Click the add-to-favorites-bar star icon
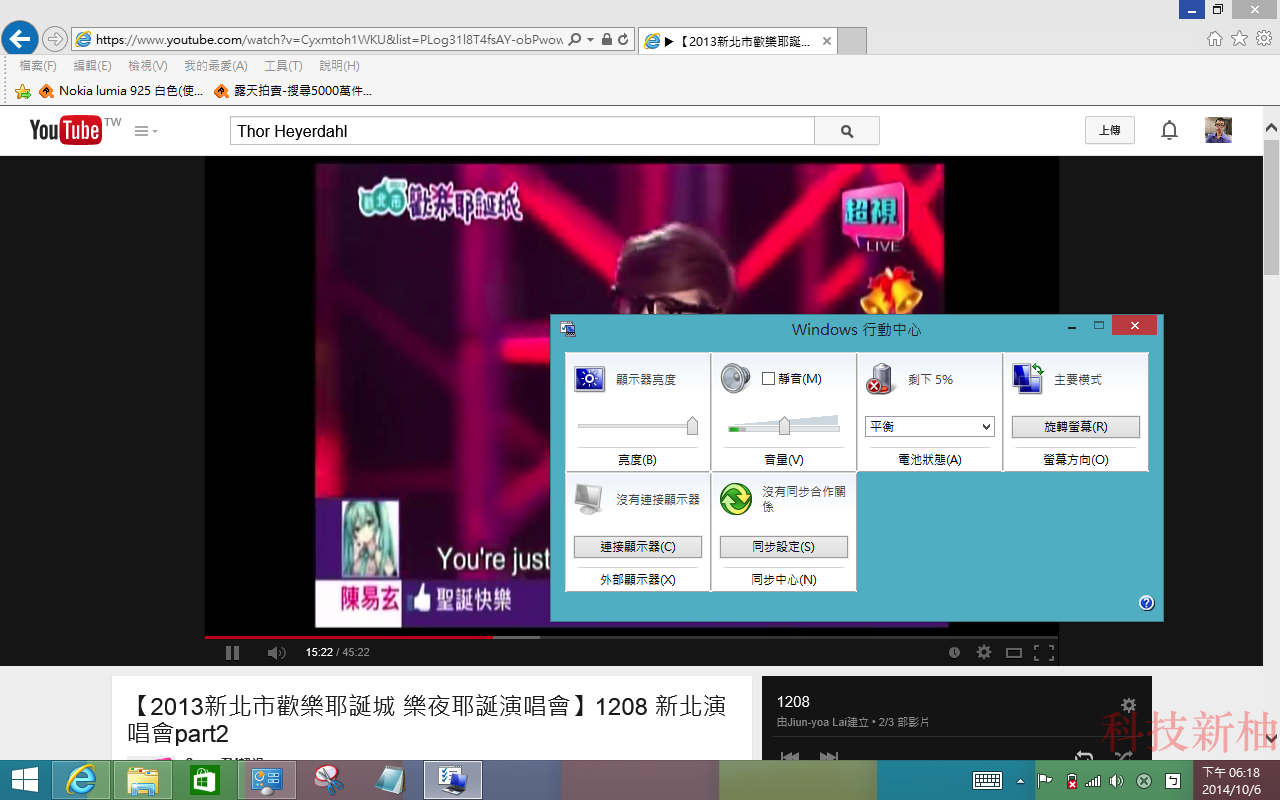The width and height of the screenshot is (1280, 800). 23,91
